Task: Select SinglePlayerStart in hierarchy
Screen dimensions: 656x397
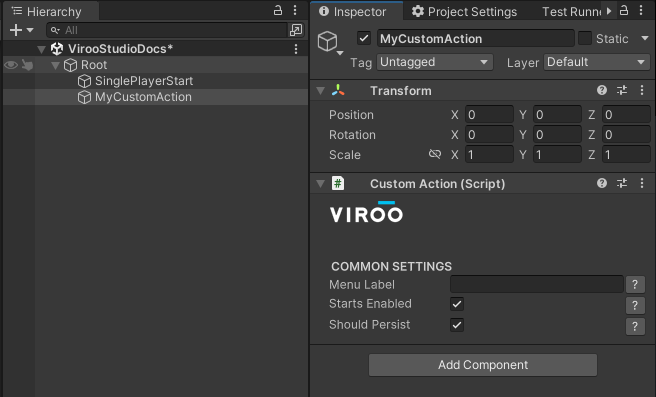Action: click(x=144, y=81)
